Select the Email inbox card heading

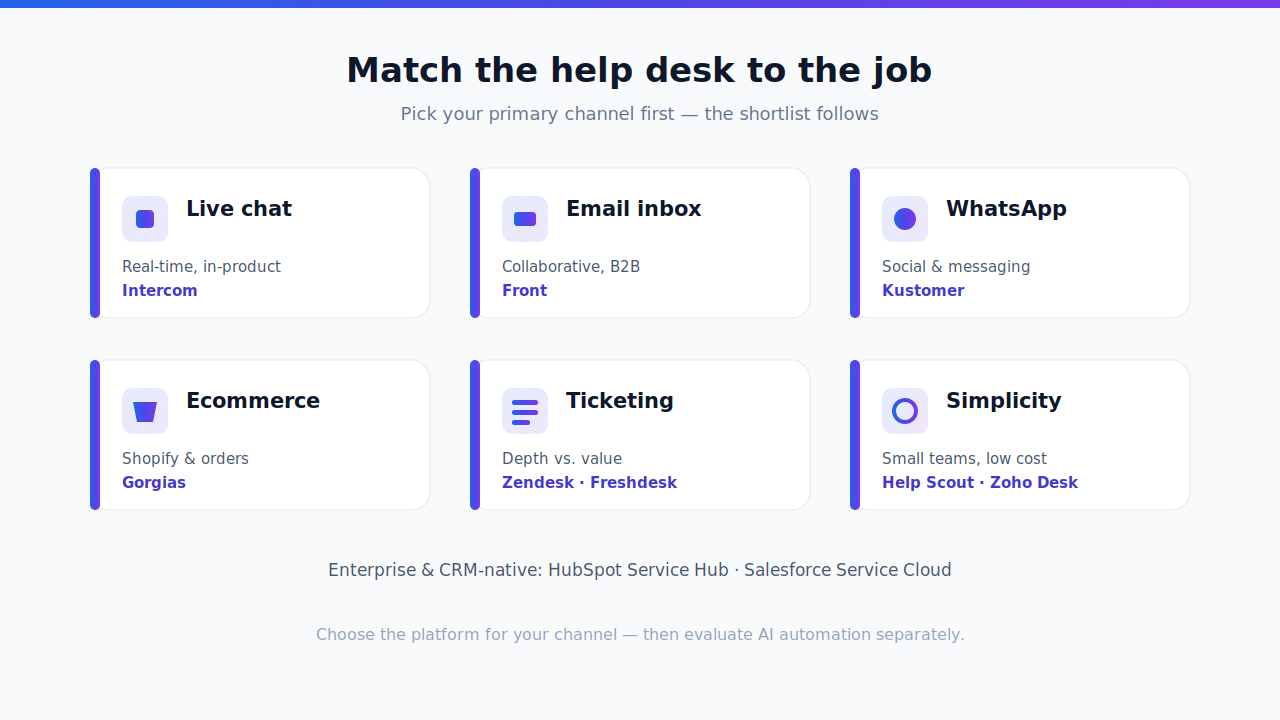(633, 209)
